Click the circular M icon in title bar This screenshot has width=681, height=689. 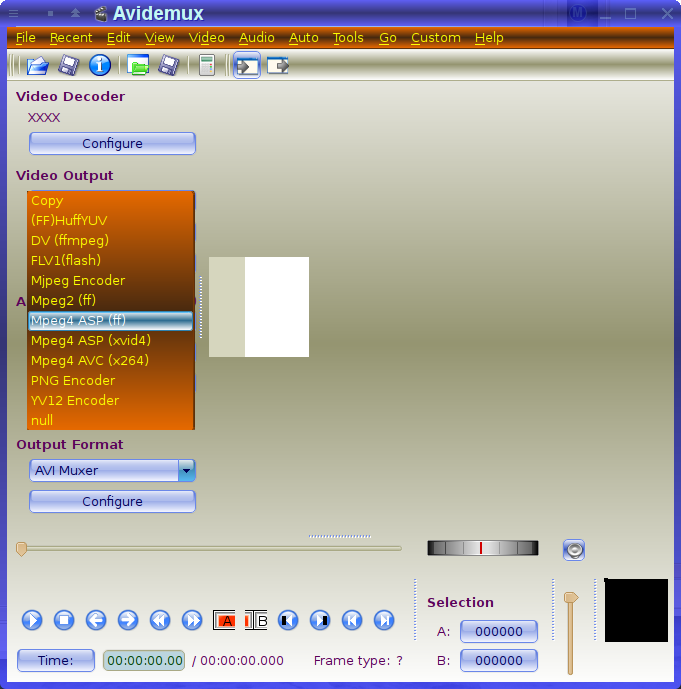coord(578,13)
